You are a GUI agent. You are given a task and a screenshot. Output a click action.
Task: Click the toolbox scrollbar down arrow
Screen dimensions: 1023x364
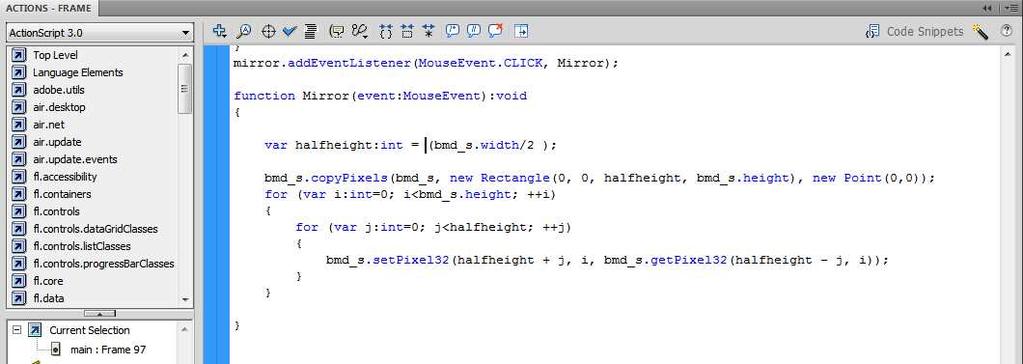click(185, 299)
